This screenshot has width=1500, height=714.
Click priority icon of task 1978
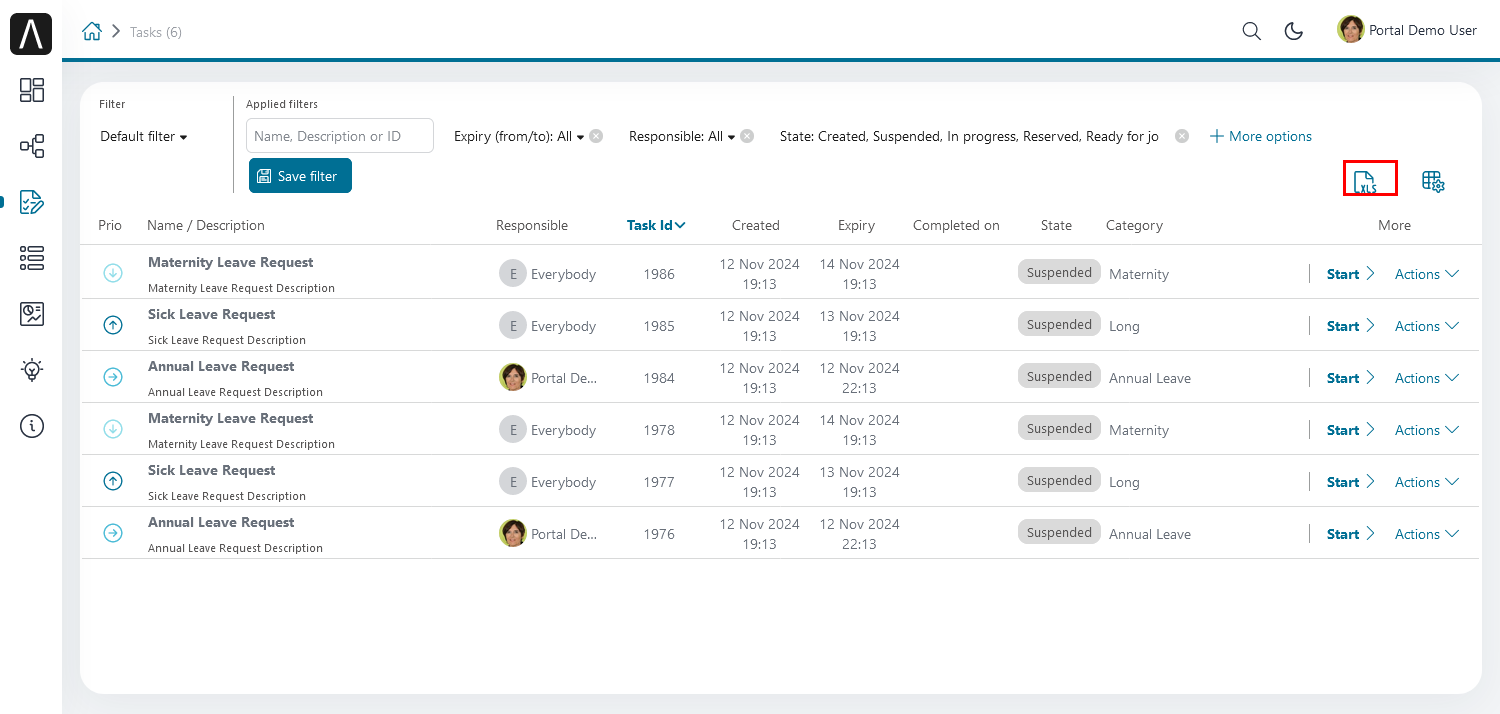point(113,429)
